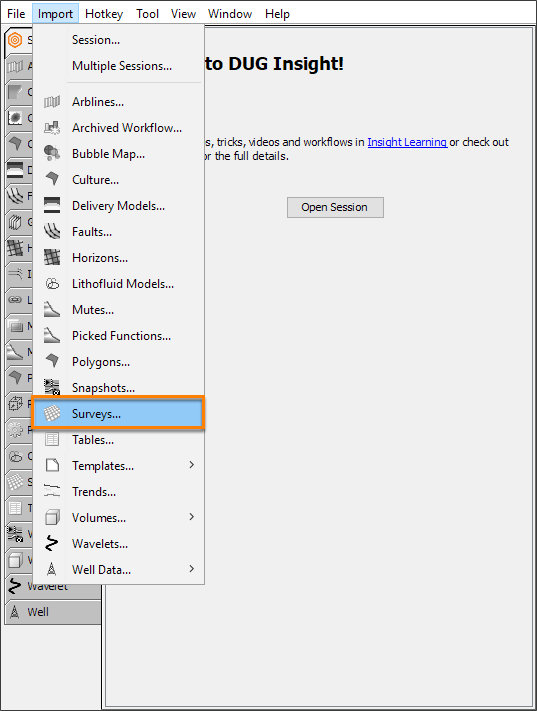Open the Hotkey menu
The image size is (537, 711).
104,14
